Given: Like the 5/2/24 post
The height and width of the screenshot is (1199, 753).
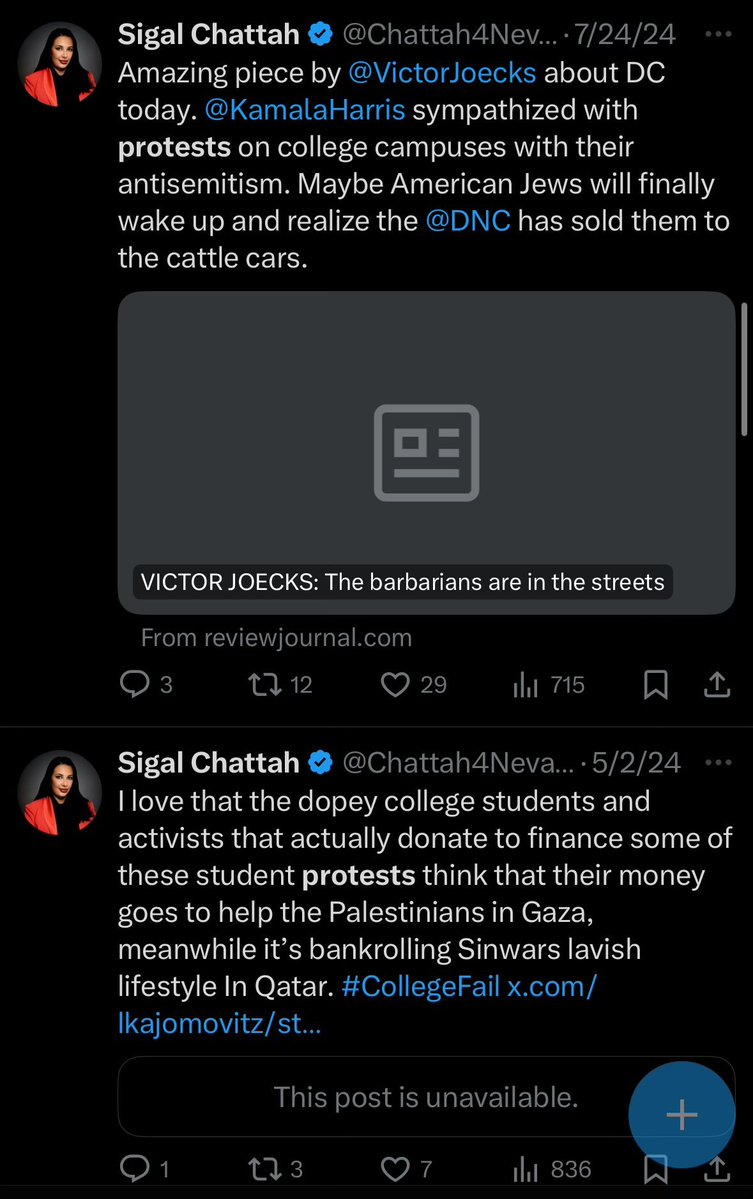Looking at the screenshot, I should [397, 1168].
